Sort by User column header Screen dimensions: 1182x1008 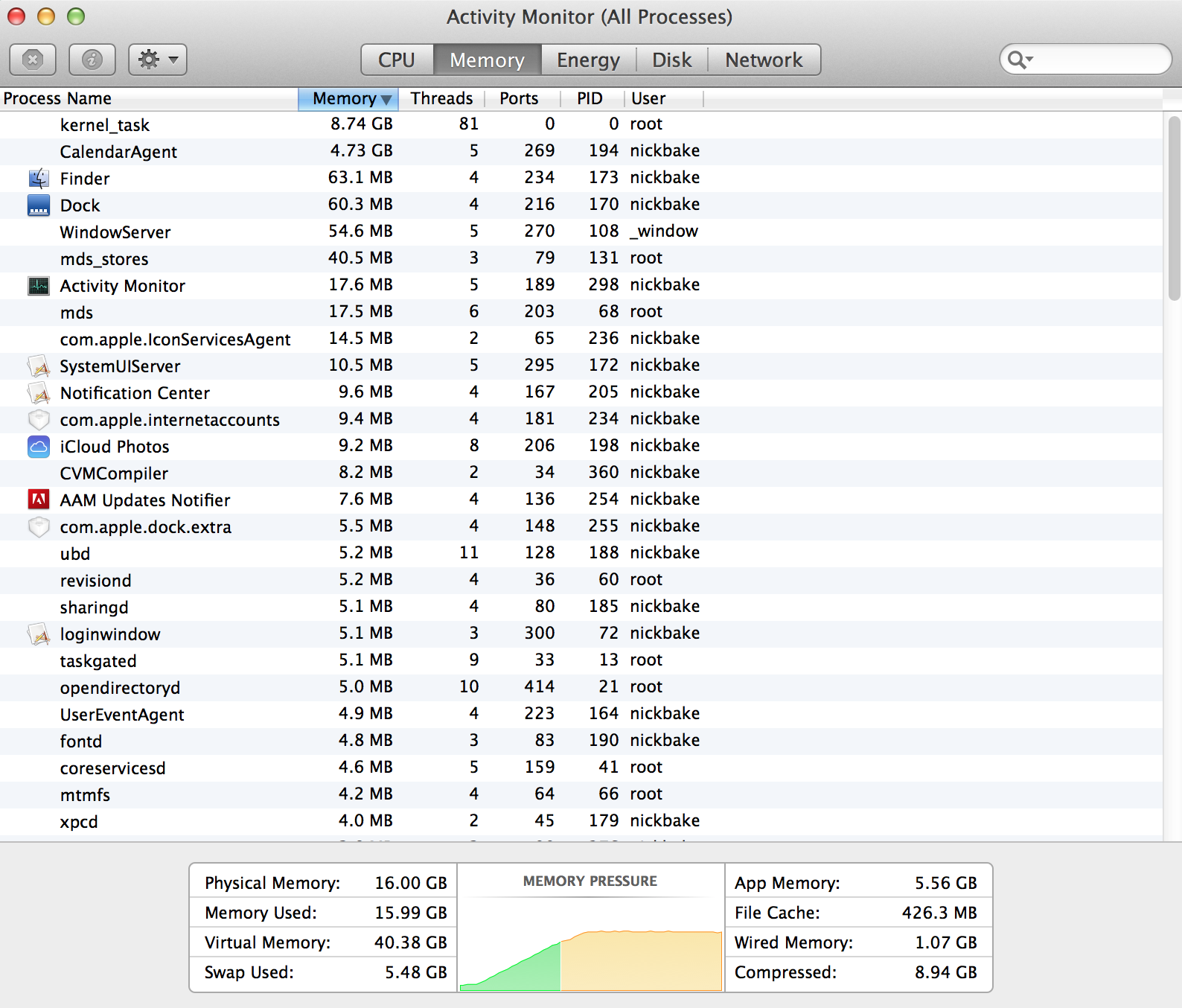tap(663, 99)
